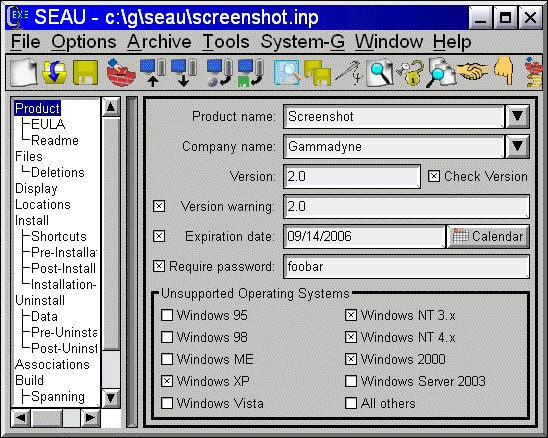Screen dimensions: 548x438
Task: Open the Company name dropdown arrow
Action: click(x=517, y=146)
